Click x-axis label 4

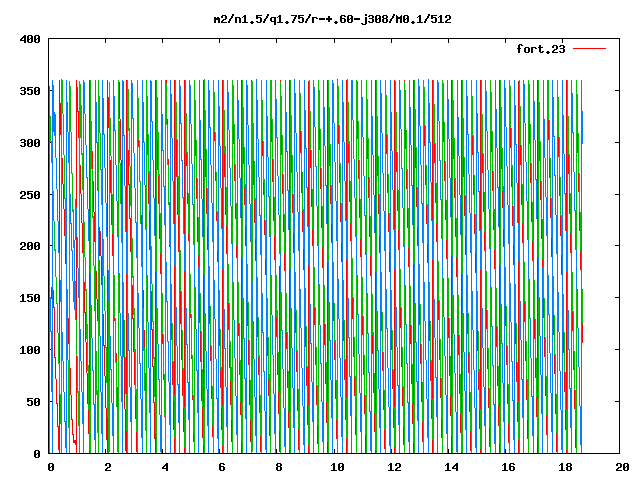tap(164, 467)
